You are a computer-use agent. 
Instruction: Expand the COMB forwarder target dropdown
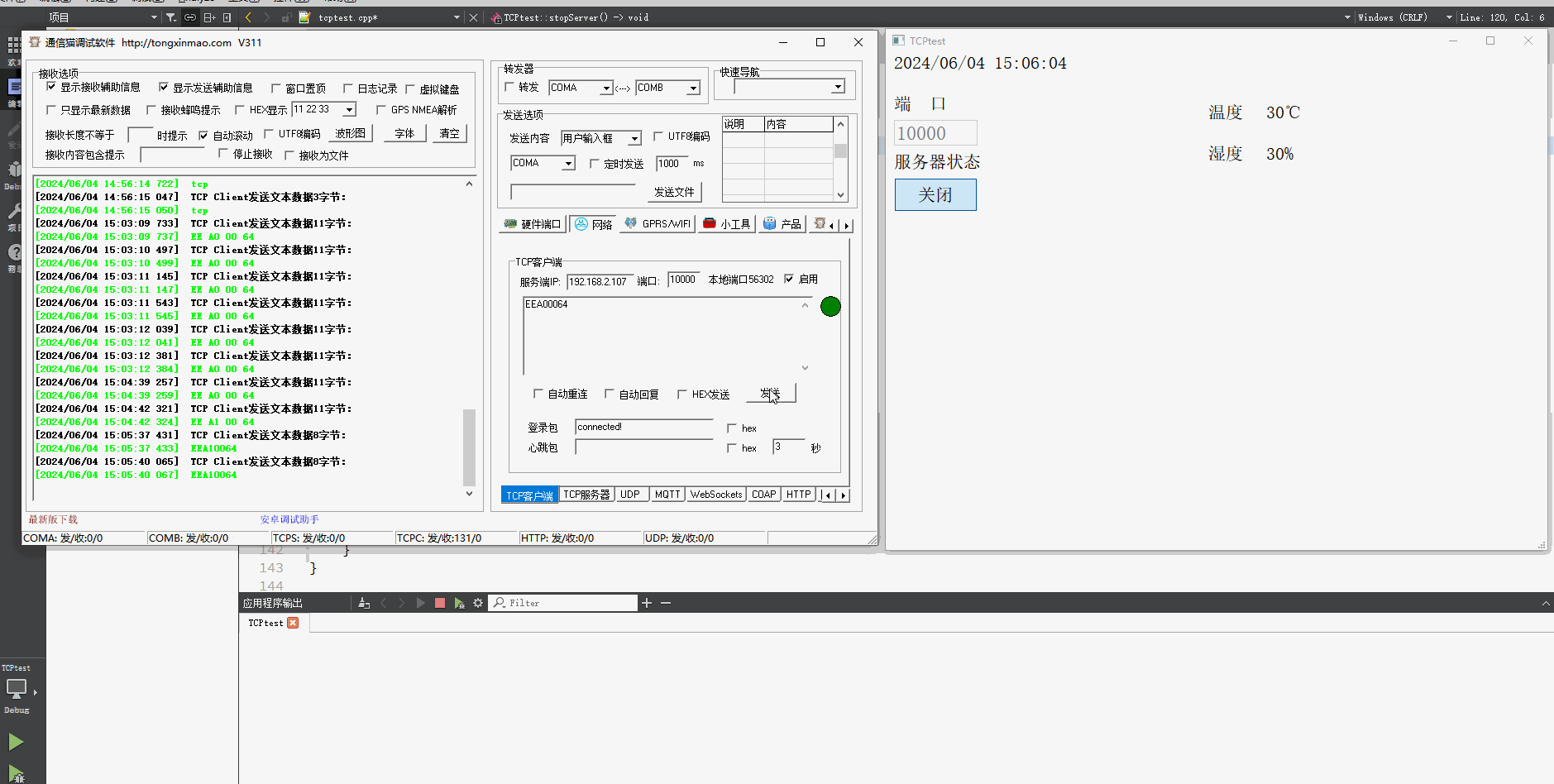point(693,88)
